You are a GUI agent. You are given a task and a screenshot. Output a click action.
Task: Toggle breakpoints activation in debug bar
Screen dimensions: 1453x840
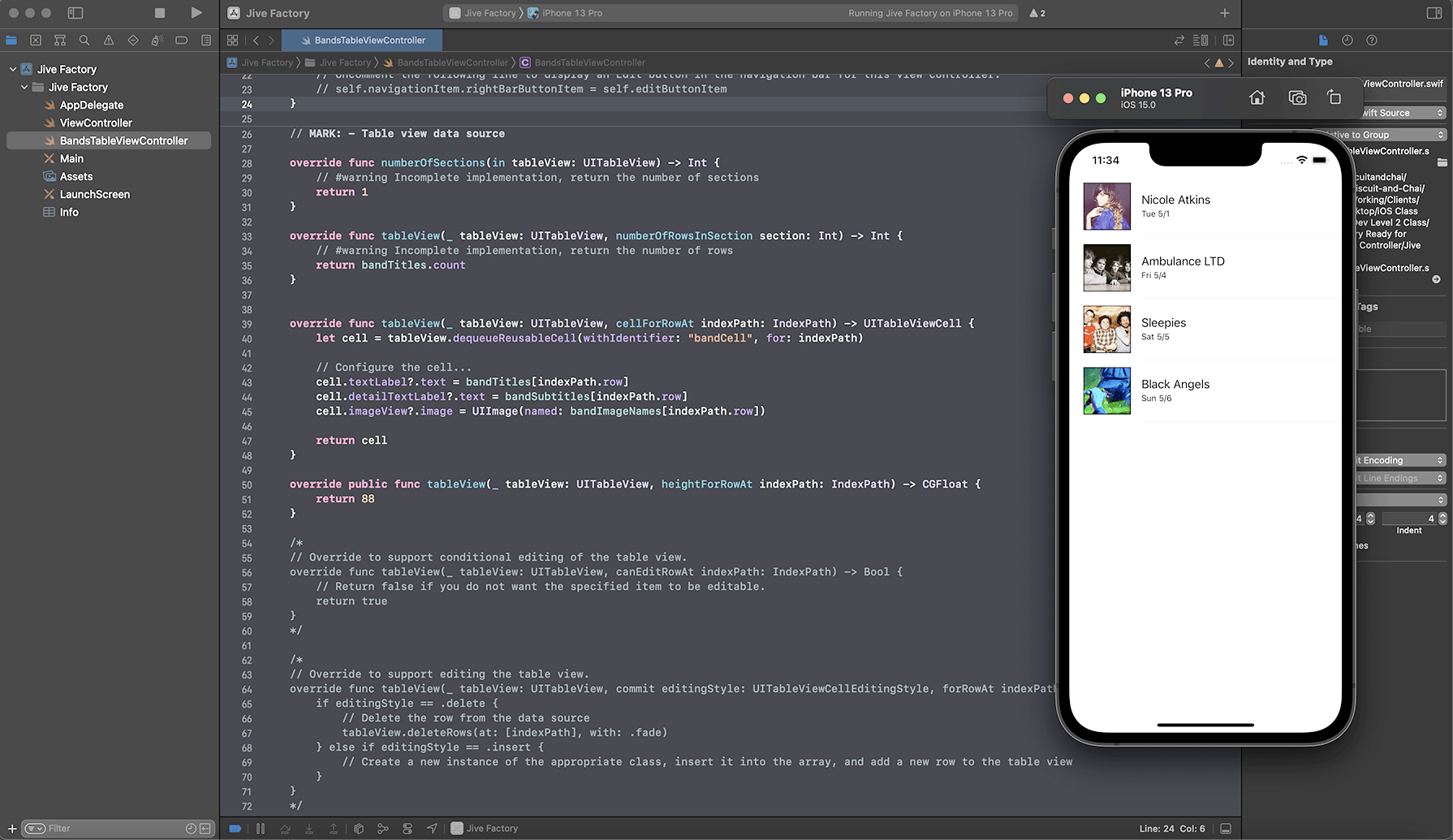pyautogui.click(x=235, y=829)
